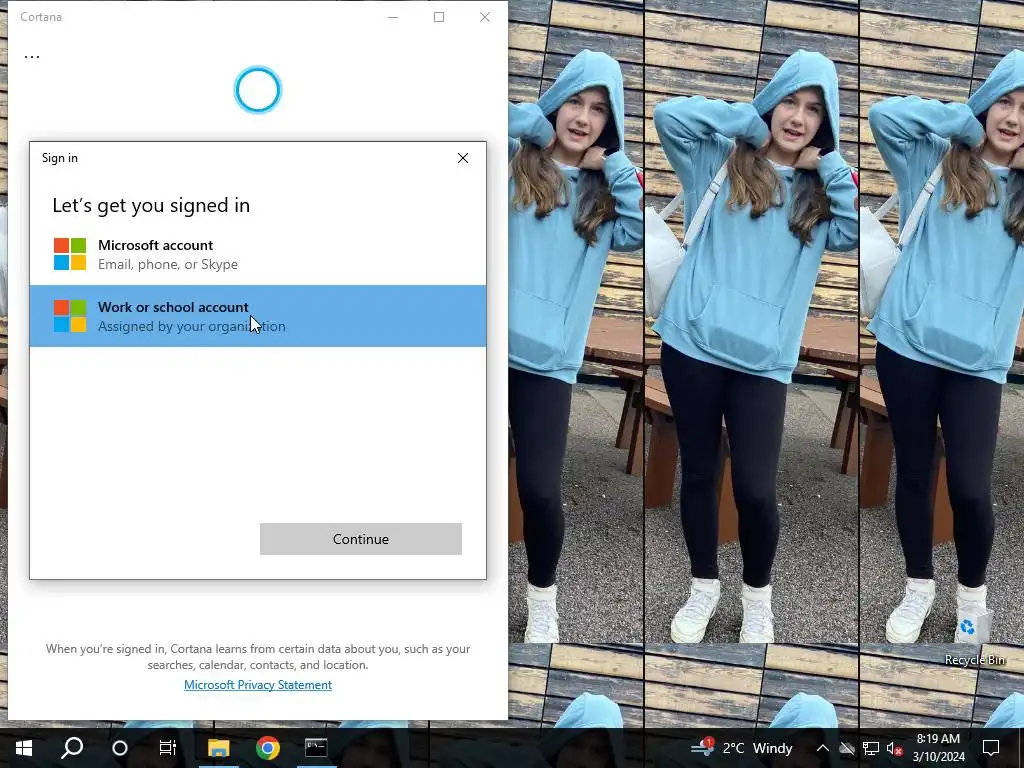
Task: Select the Recycle Bin desktop icon
Action: [x=974, y=635]
